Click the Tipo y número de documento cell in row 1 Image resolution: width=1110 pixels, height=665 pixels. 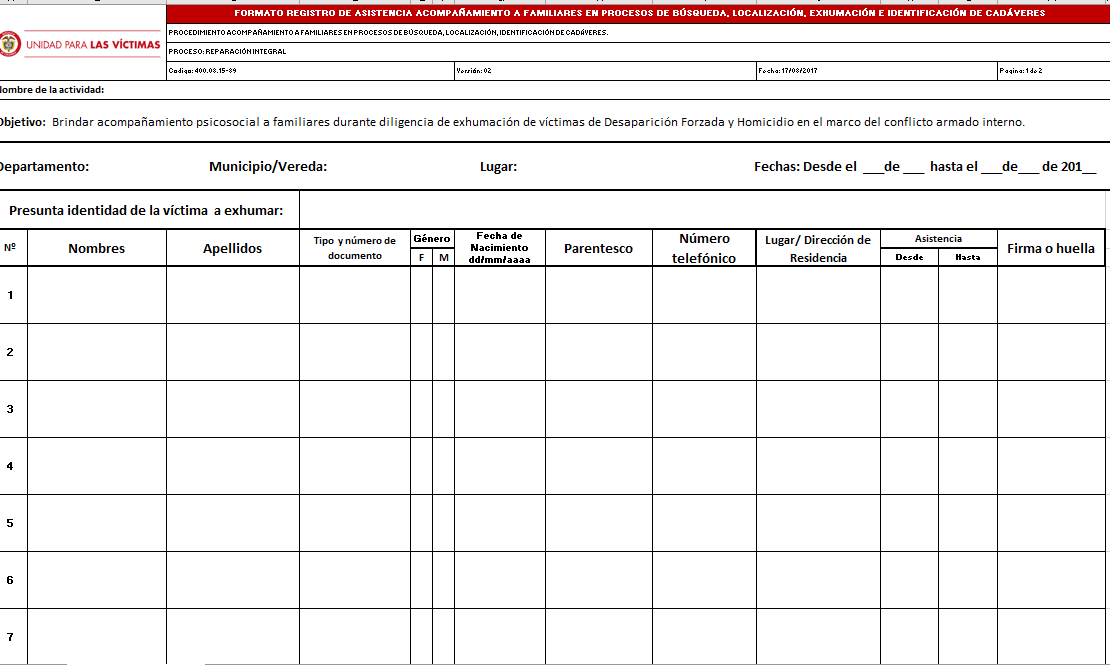click(355, 295)
